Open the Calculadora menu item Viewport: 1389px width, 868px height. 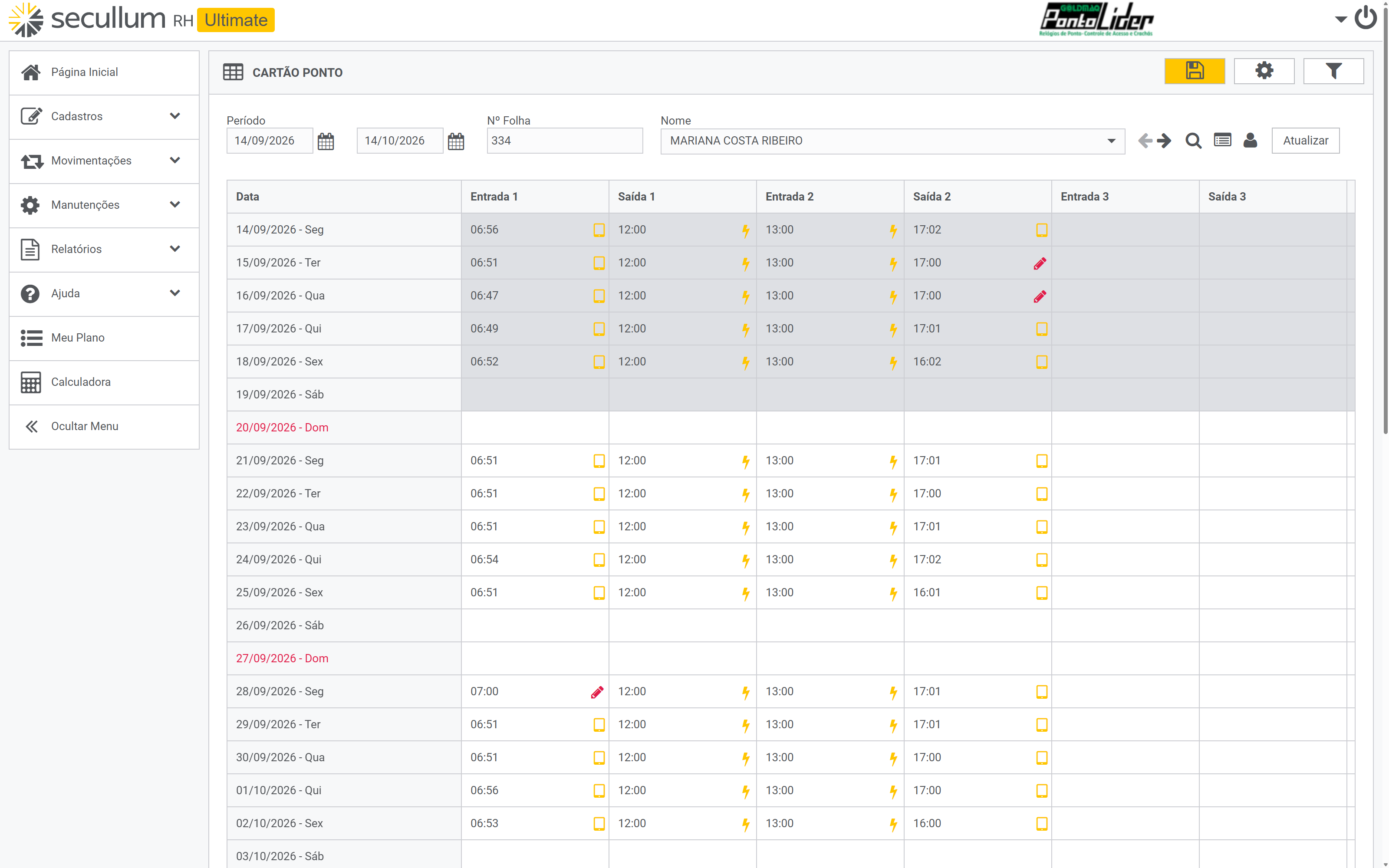coord(104,382)
